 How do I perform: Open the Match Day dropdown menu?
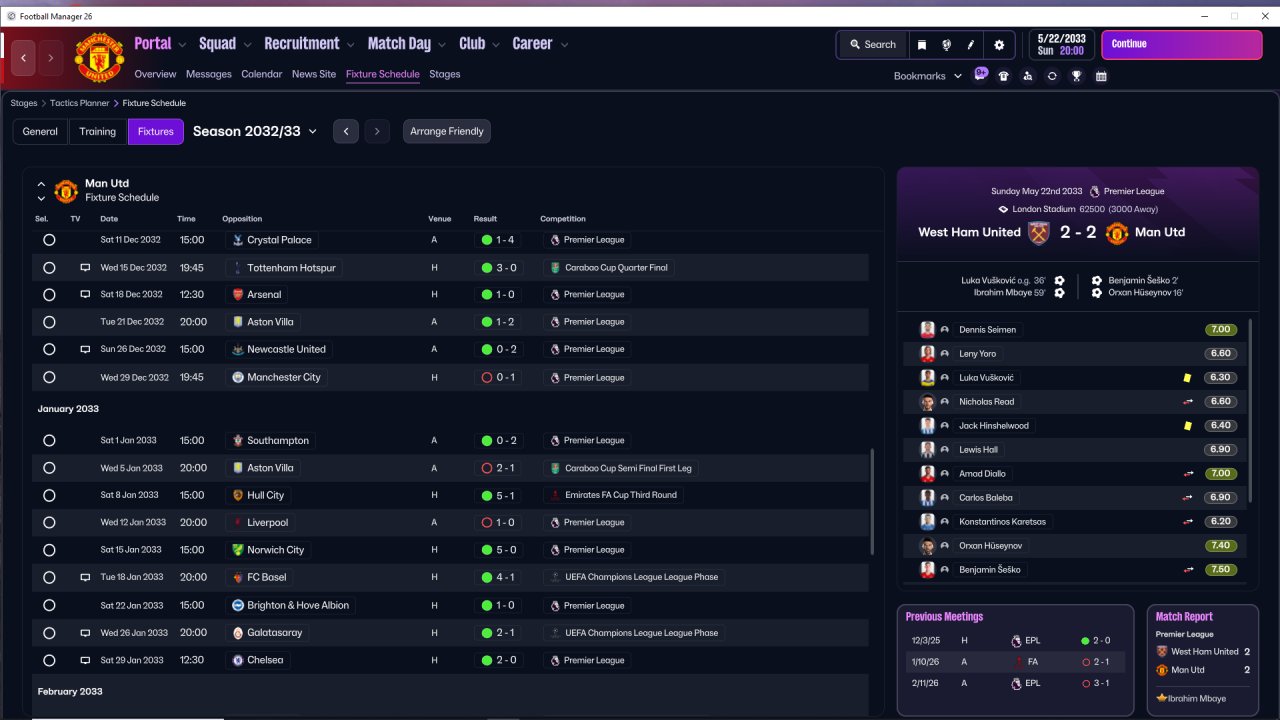point(407,44)
